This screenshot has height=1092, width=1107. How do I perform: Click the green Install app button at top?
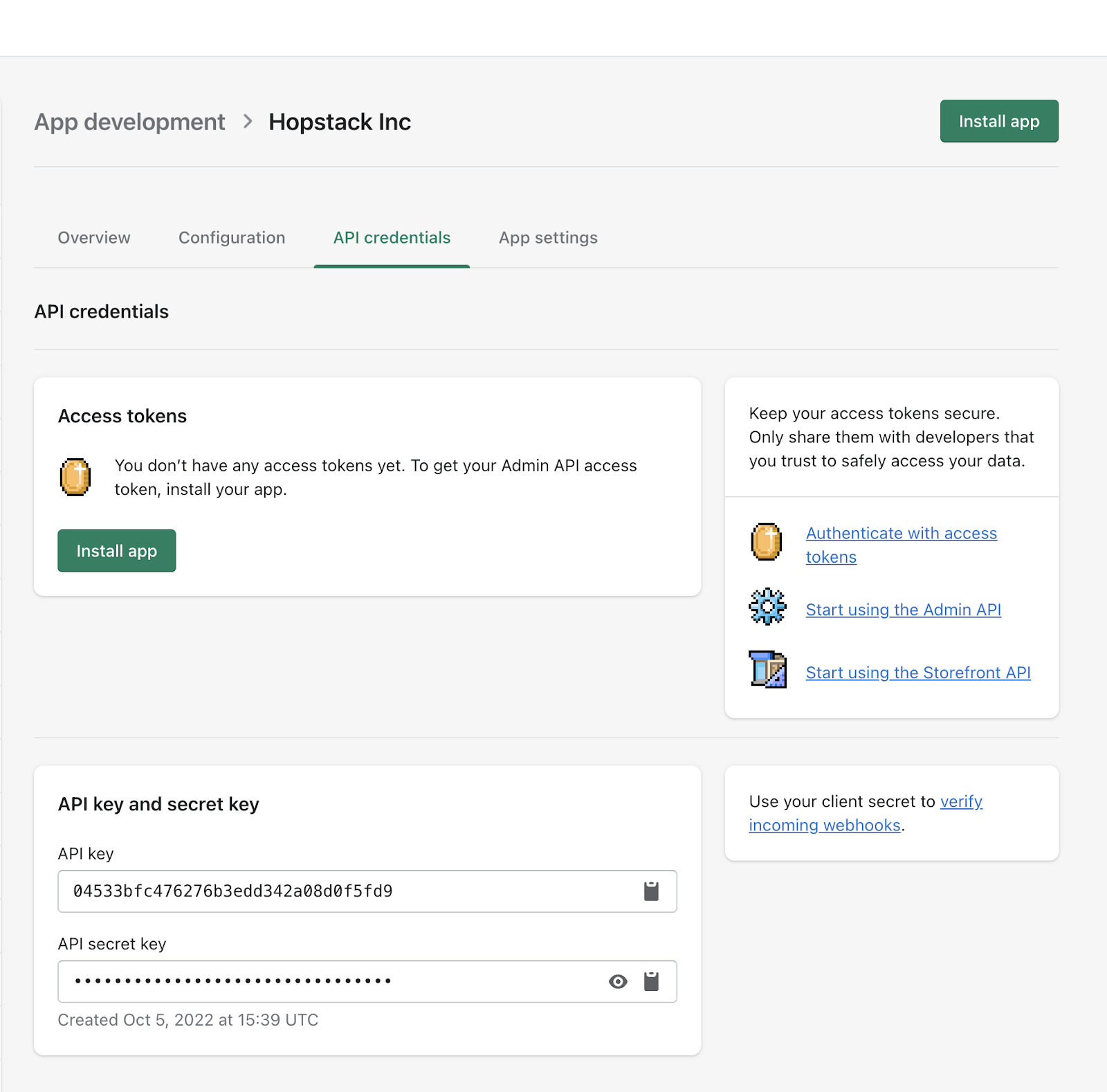click(x=998, y=121)
